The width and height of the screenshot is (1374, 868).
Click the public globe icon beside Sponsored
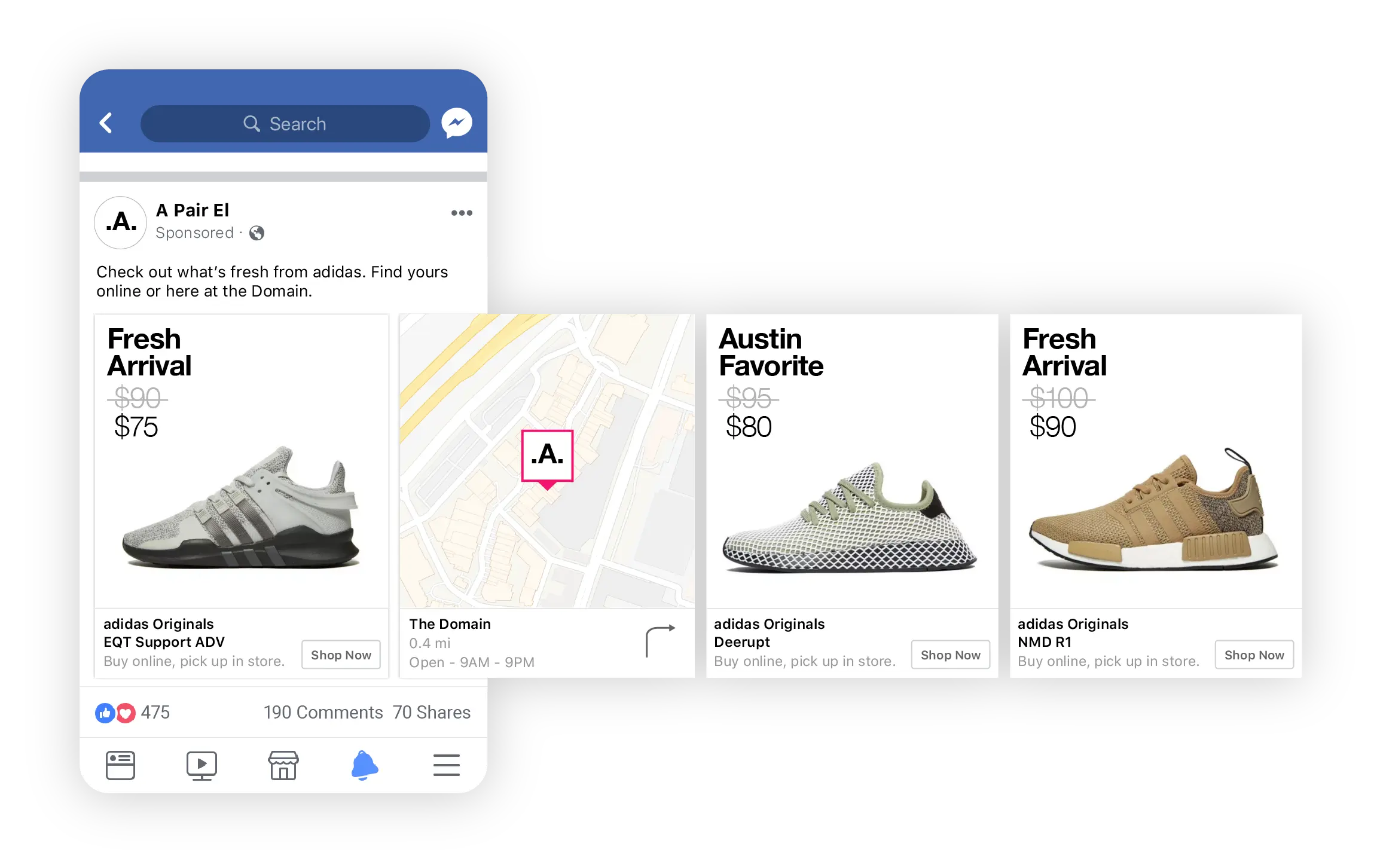pos(257,233)
